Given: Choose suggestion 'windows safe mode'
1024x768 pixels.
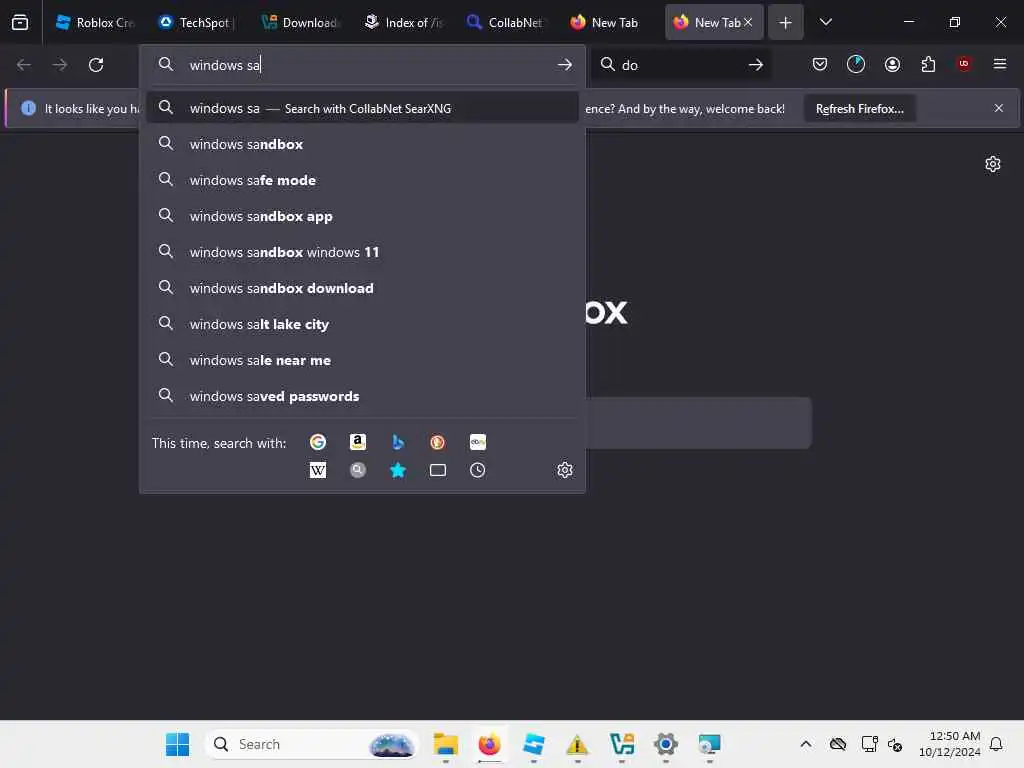Looking at the screenshot, I should click(x=362, y=180).
